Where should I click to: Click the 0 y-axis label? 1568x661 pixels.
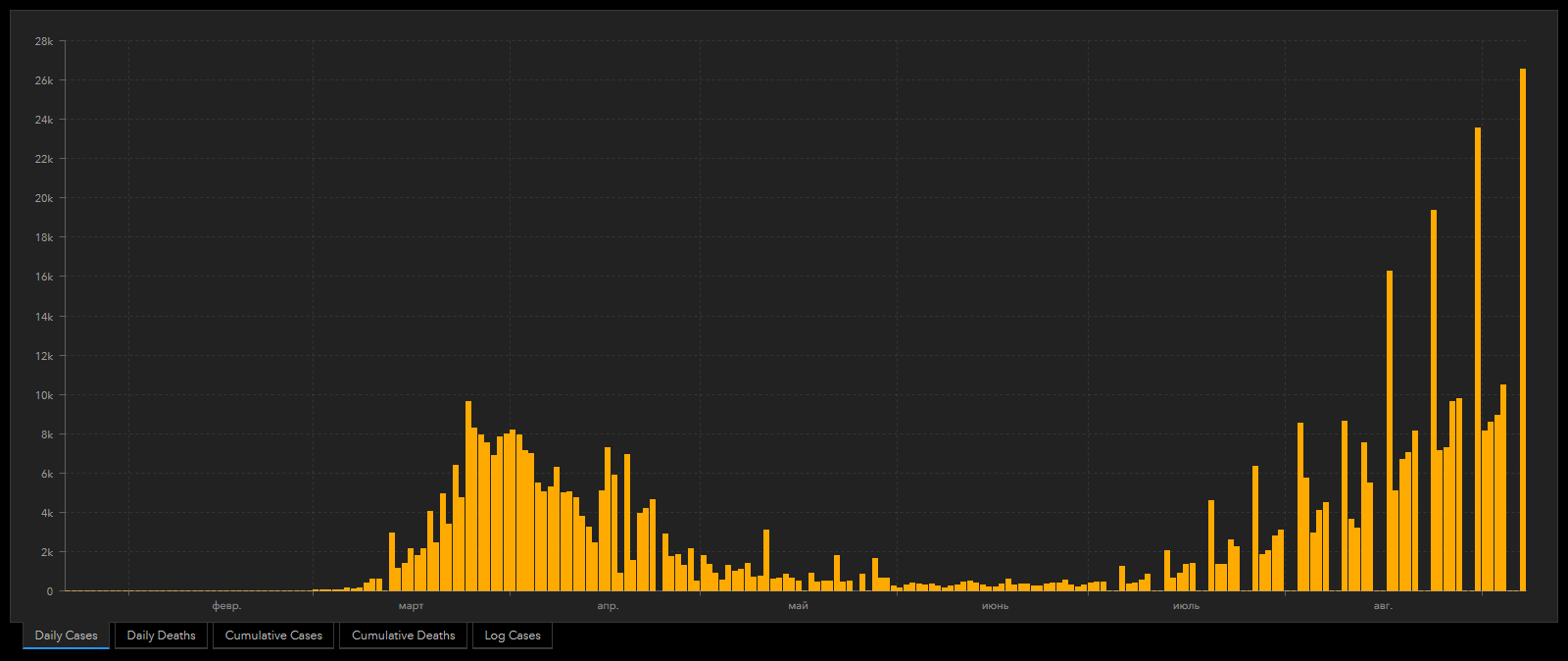tap(50, 591)
